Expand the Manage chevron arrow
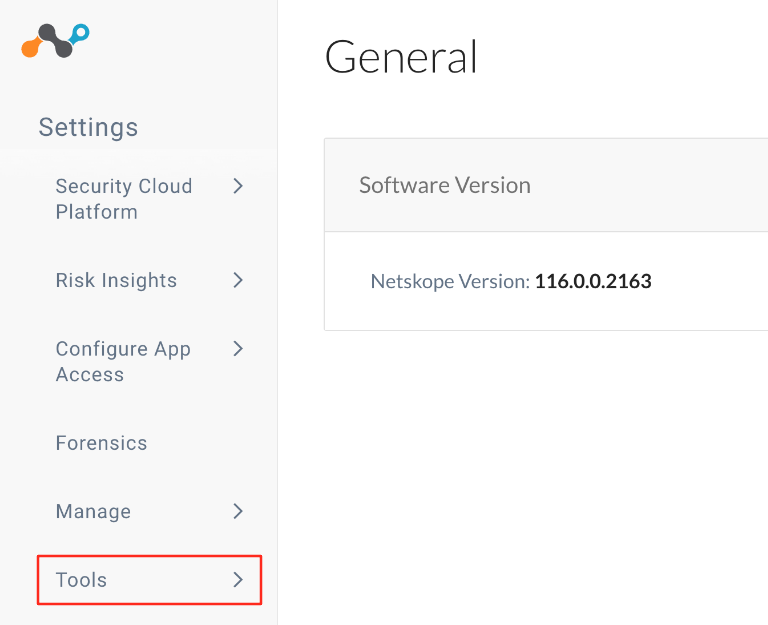The image size is (768, 625). pyautogui.click(x=238, y=511)
